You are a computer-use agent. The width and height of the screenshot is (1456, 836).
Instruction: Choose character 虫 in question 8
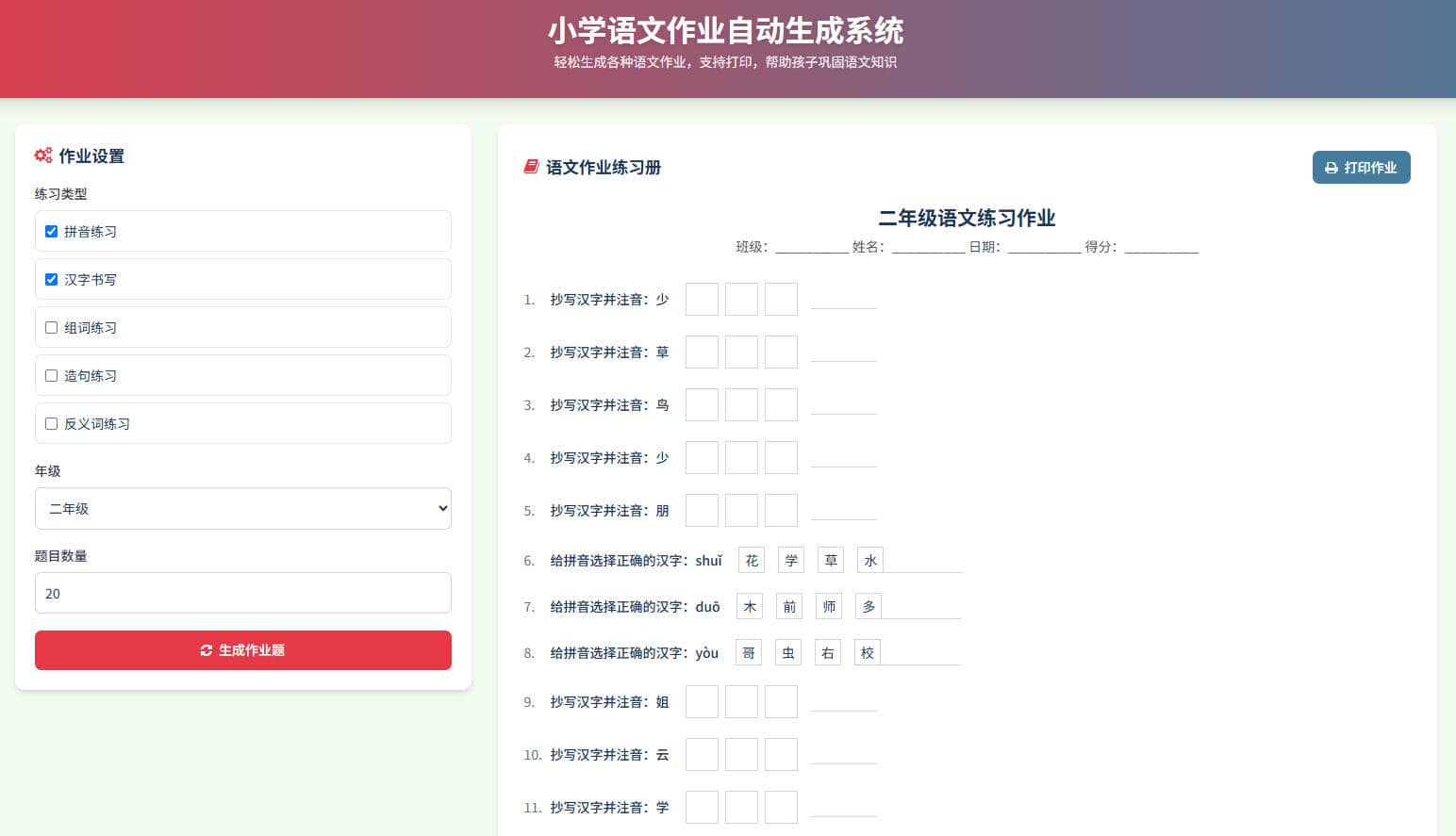tap(787, 652)
